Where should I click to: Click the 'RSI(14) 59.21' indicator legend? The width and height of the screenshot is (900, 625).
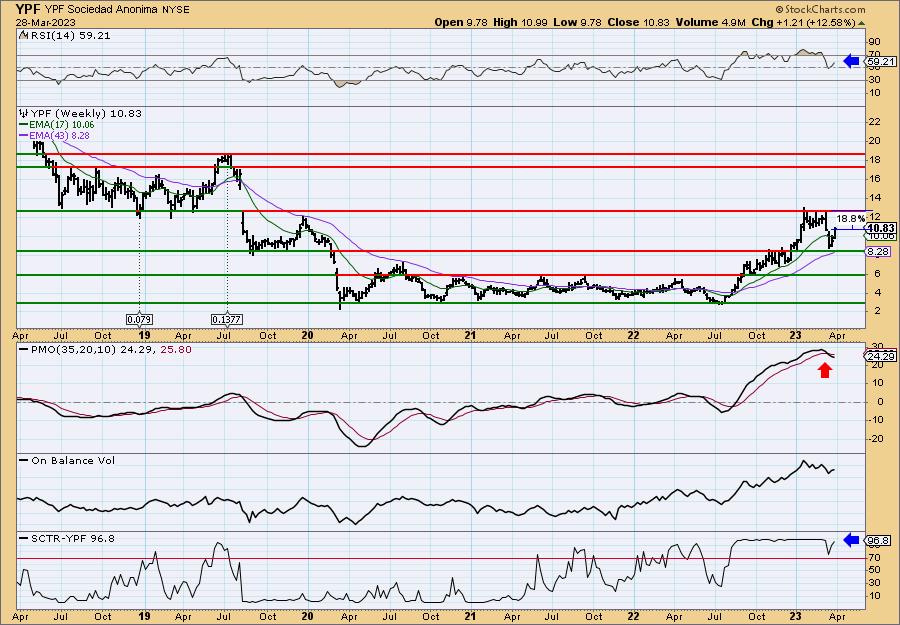pos(65,36)
